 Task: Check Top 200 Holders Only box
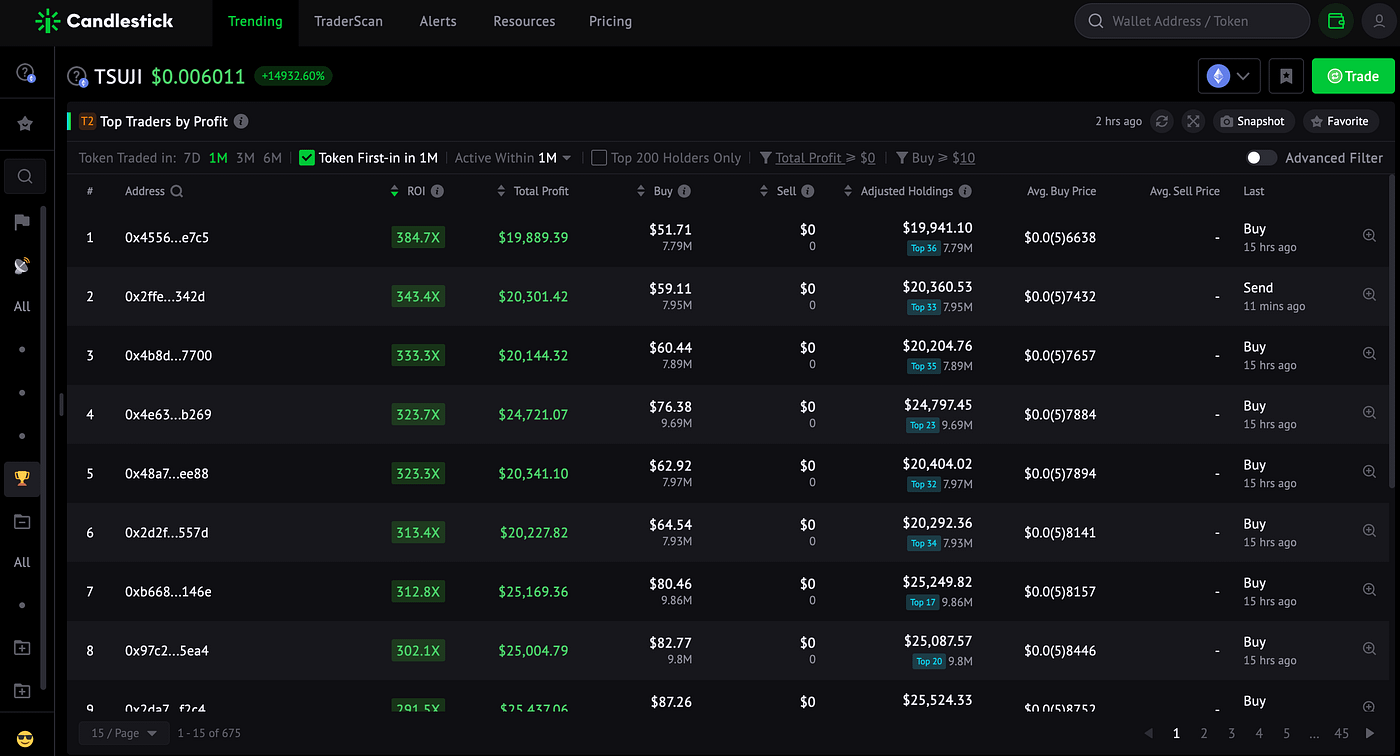click(599, 158)
